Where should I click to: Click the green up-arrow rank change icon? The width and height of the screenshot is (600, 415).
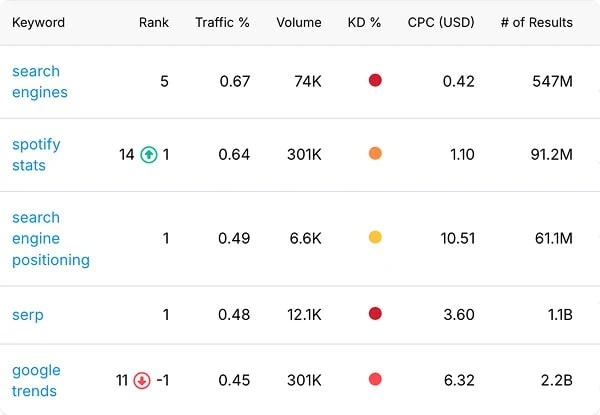pyautogui.click(x=149, y=155)
